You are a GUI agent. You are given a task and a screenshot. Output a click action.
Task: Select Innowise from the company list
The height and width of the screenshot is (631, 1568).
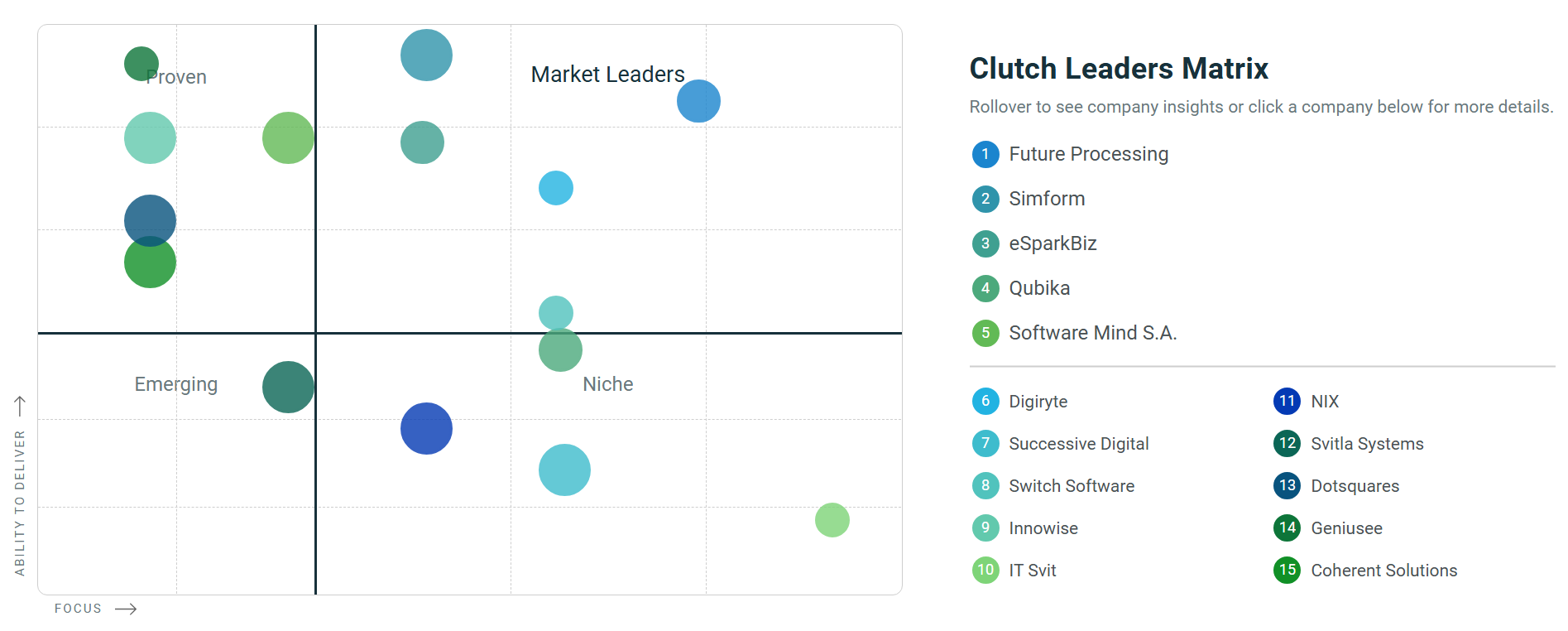tap(1043, 528)
